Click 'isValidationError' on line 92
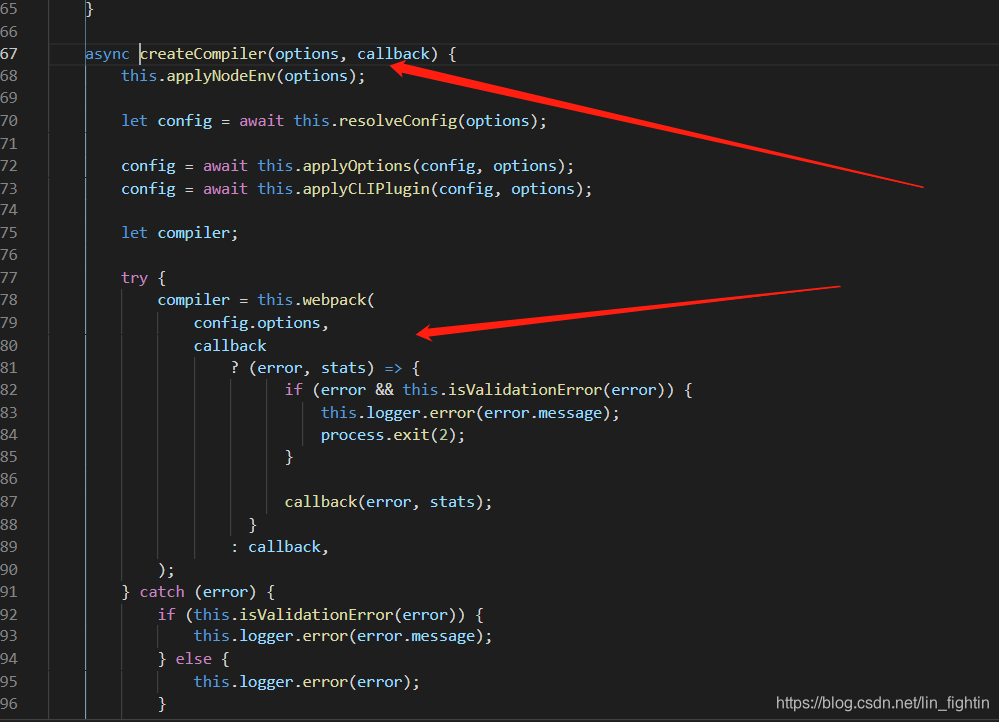The height and width of the screenshot is (722, 999). tap(316, 615)
